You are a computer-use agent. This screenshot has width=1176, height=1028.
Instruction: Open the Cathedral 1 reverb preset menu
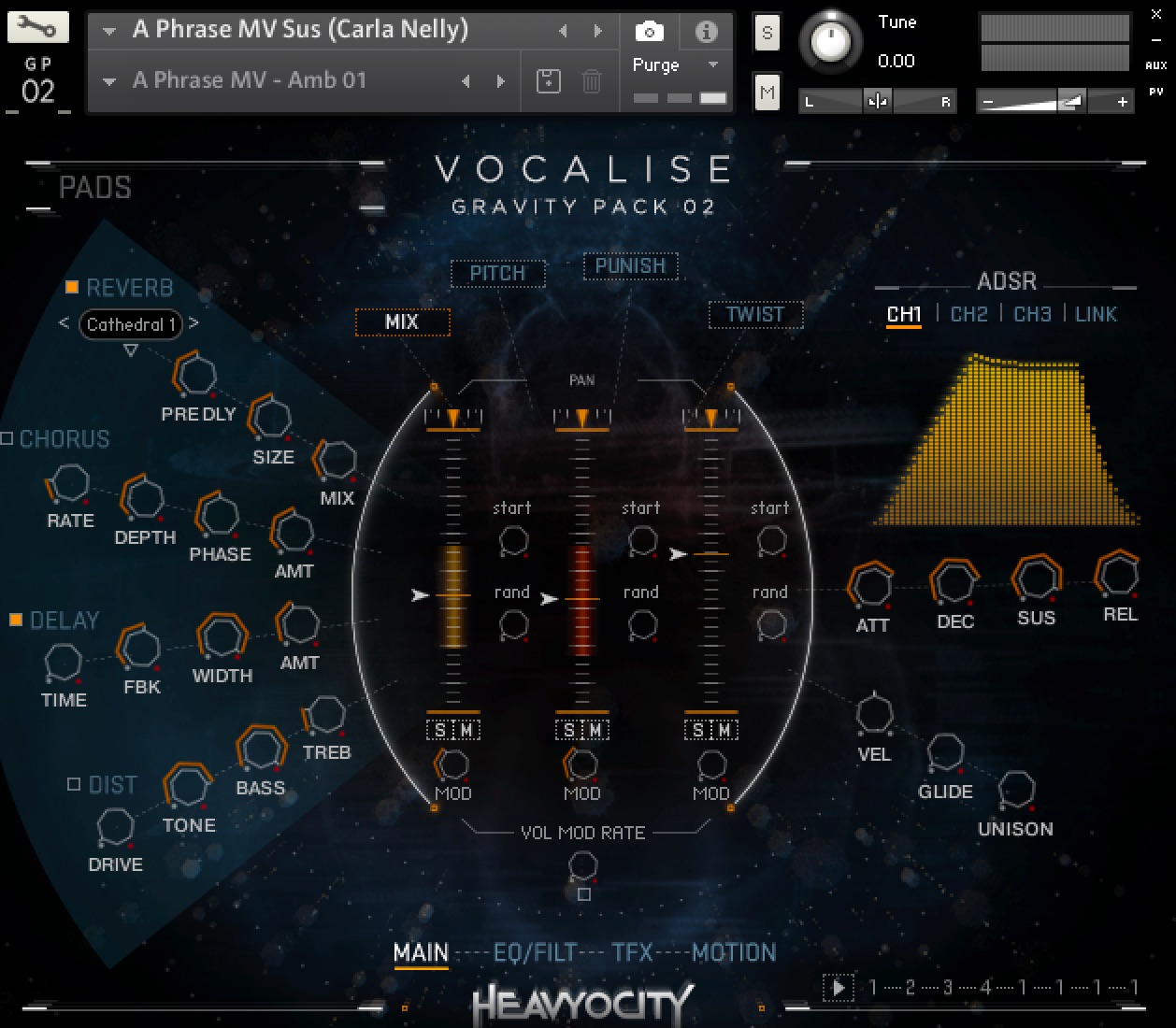point(131,324)
